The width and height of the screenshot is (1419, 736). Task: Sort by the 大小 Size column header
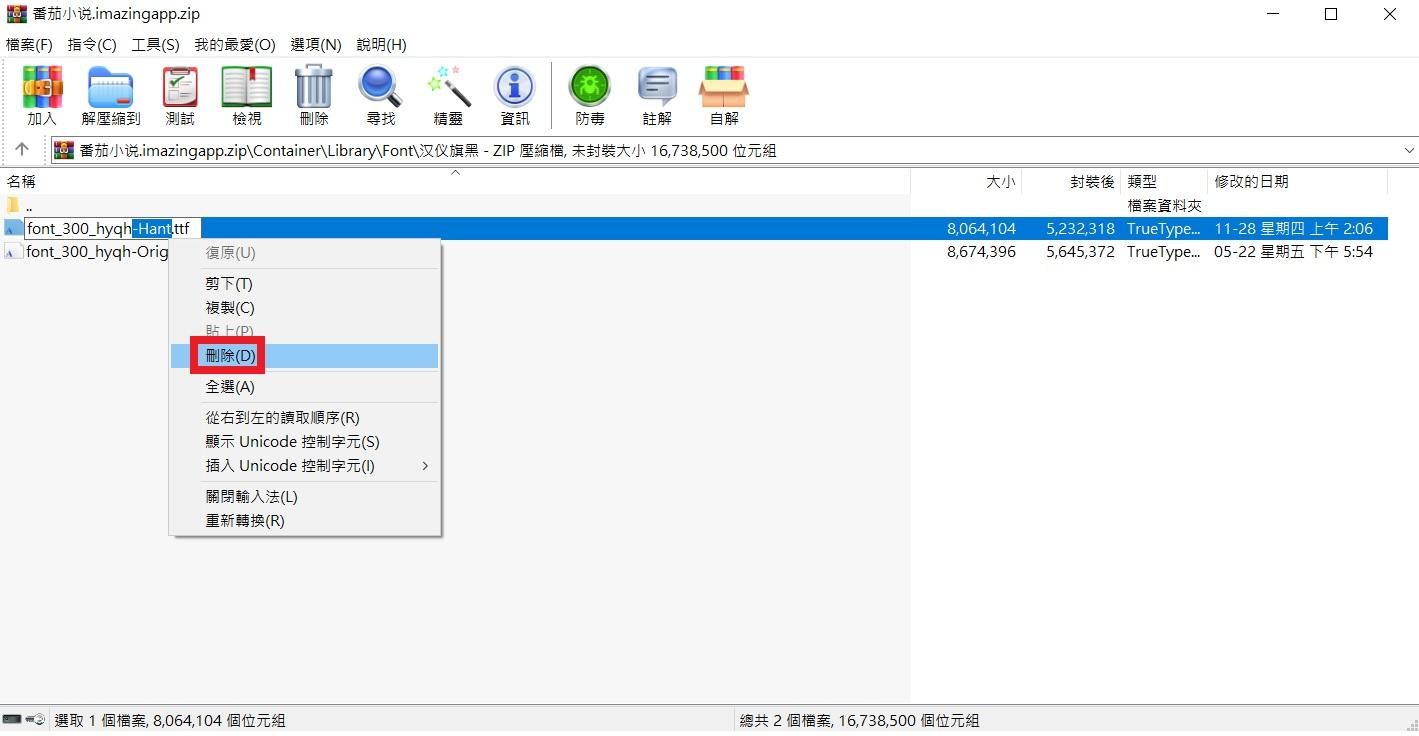[x=966, y=182]
